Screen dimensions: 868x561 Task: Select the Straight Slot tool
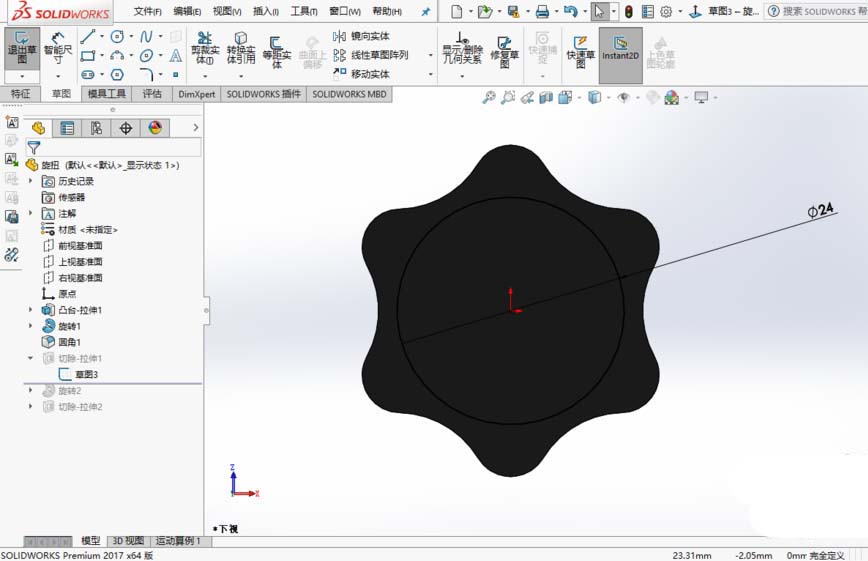87,74
